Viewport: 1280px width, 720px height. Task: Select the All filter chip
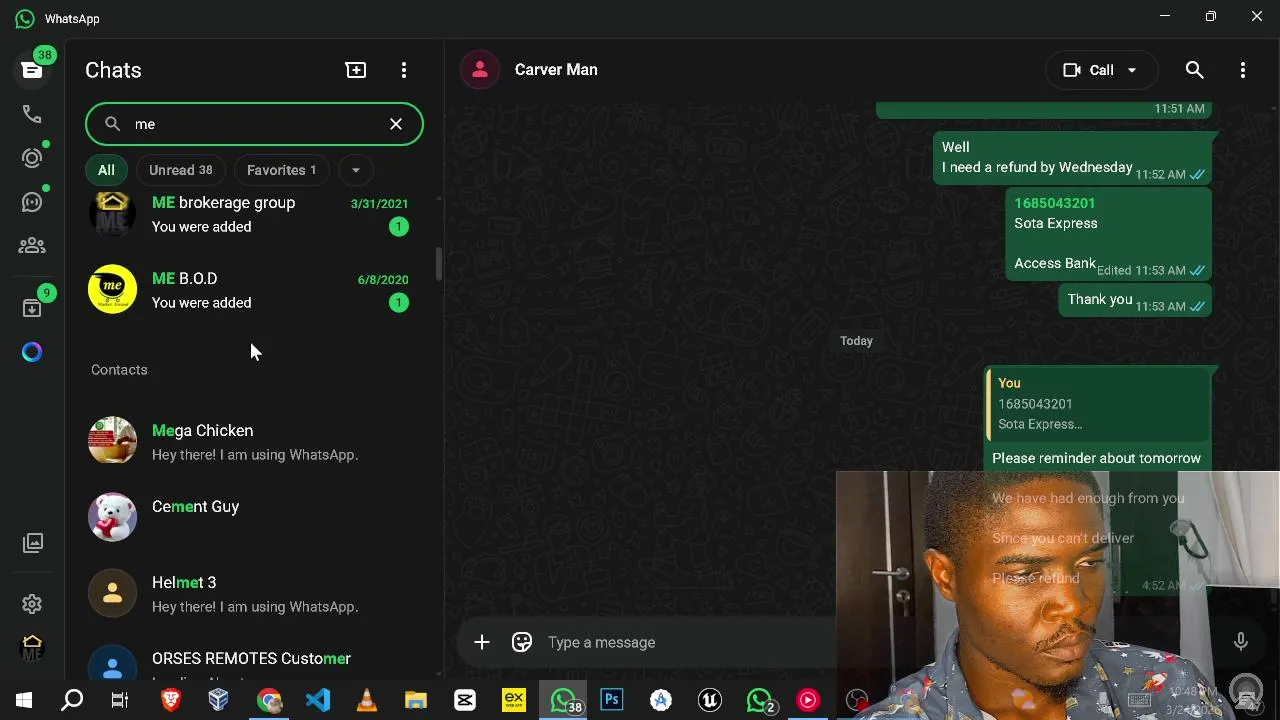(106, 170)
